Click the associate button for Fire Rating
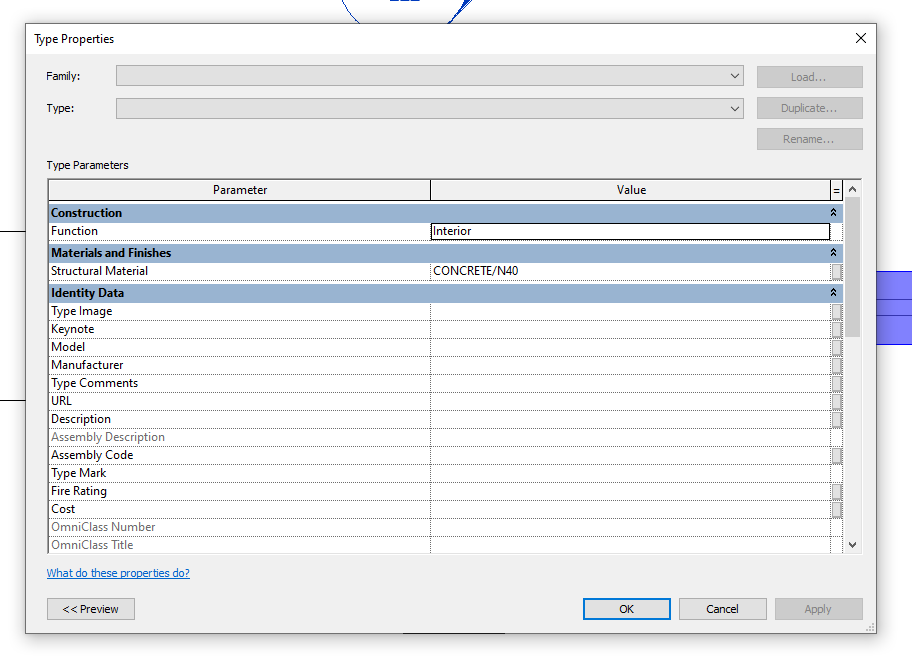Viewport: 912px width, 659px height. pos(836,492)
